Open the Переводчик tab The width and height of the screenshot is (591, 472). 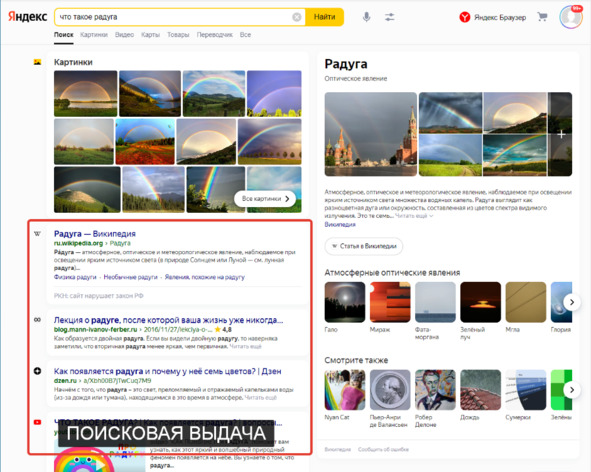pos(214,35)
